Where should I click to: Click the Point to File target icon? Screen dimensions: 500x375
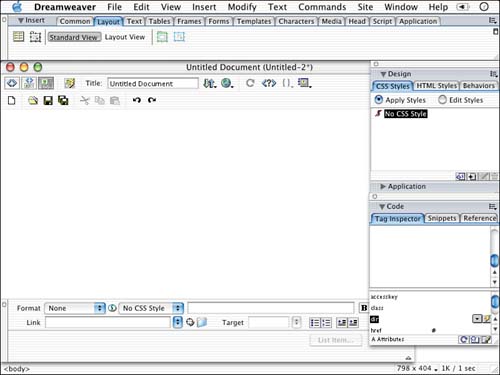(190, 322)
